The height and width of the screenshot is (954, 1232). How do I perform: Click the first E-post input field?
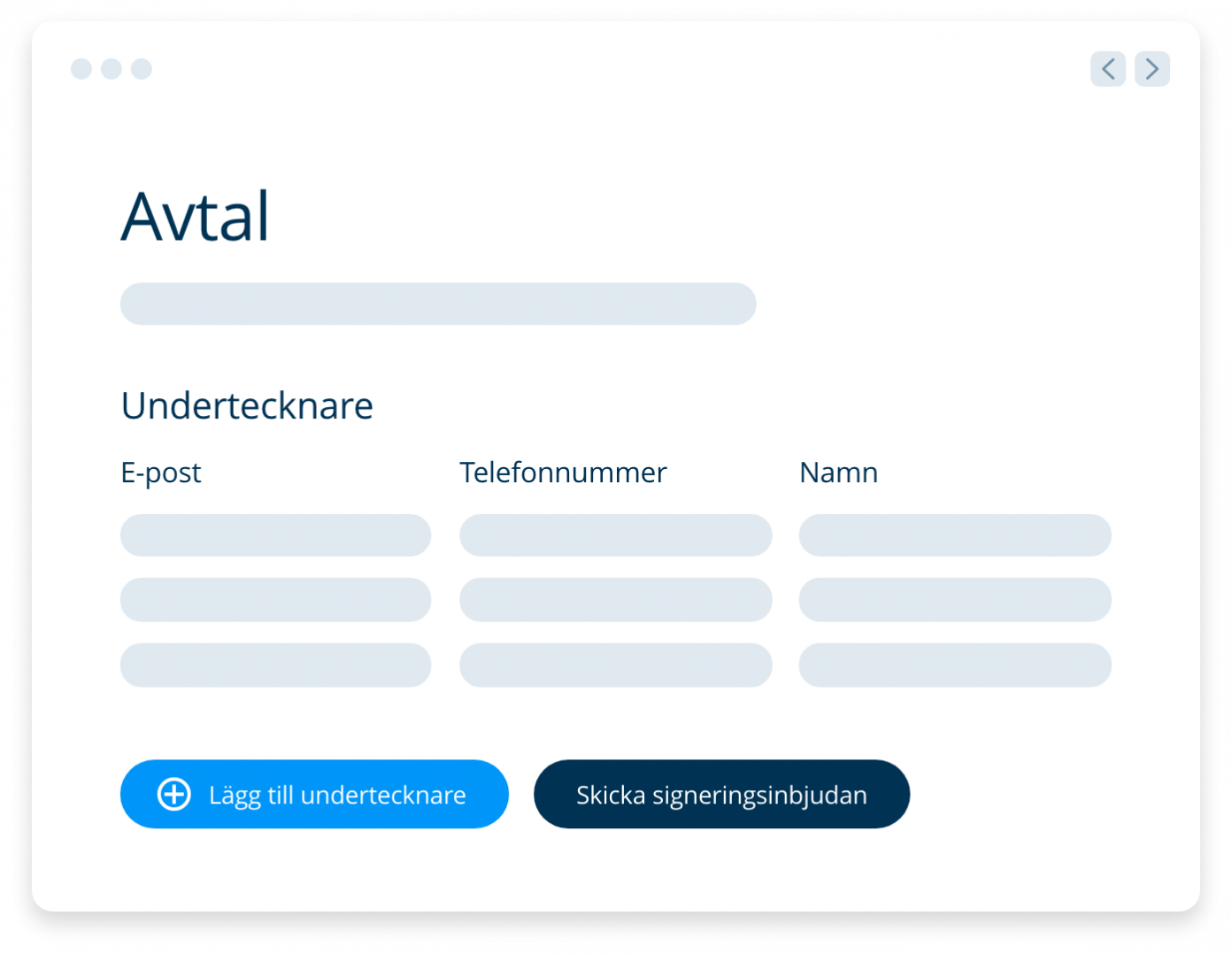click(275, 535)
